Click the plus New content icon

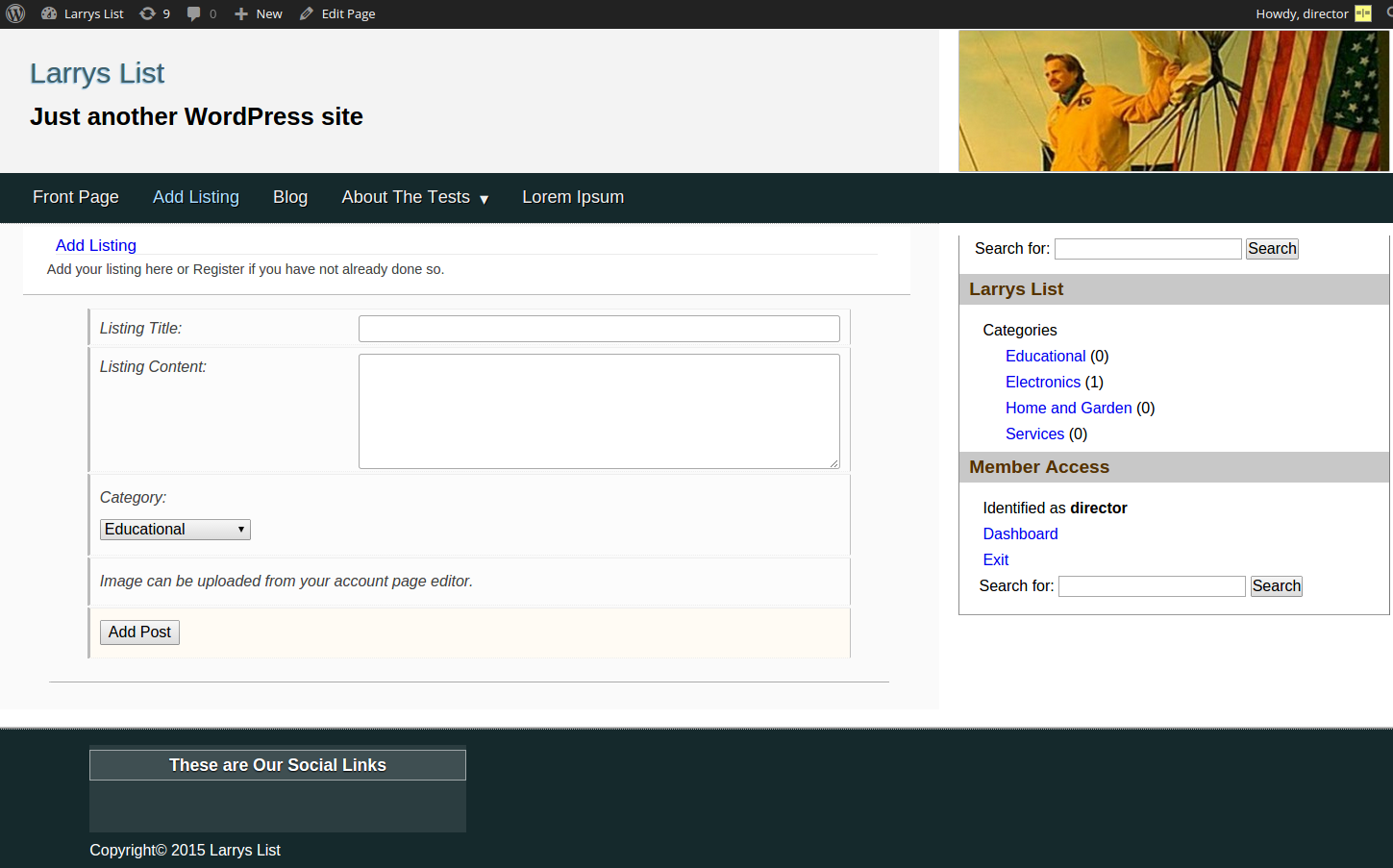pos(241,13)
